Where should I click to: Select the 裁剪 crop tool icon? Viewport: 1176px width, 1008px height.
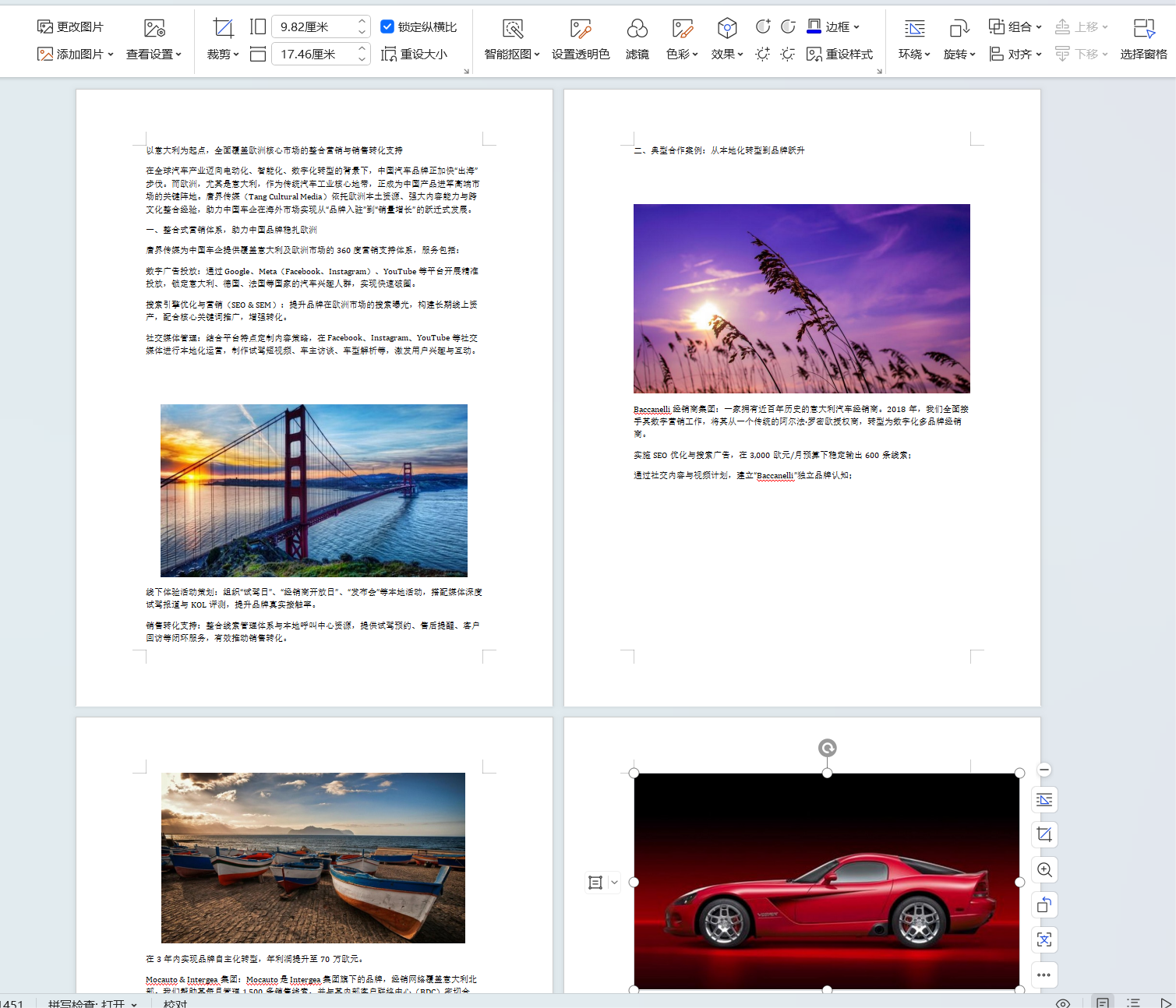coord(223,28)
